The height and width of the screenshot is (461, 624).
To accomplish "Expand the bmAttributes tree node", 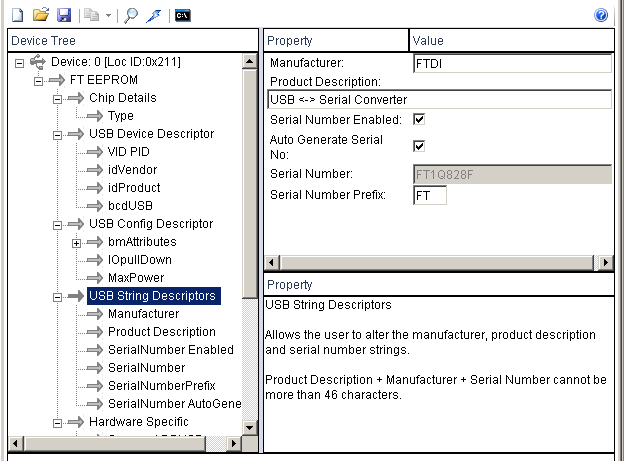I will click(76, 242).
